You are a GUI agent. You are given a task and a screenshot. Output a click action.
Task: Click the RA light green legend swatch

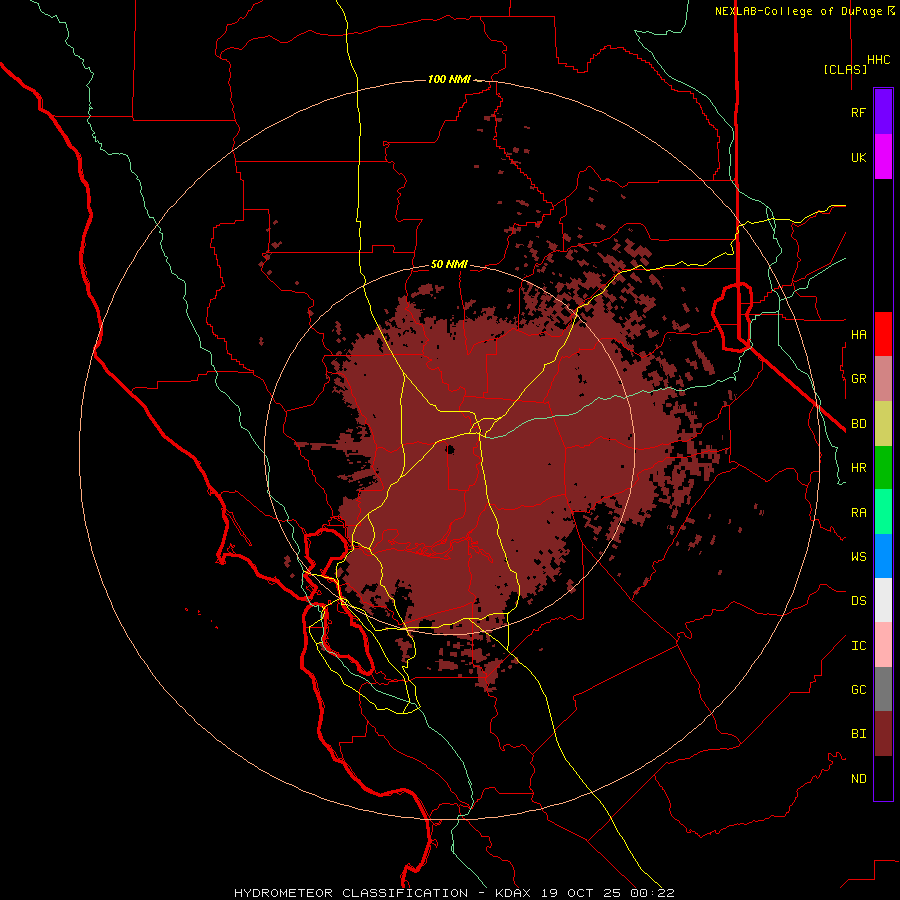pos(883,512)
